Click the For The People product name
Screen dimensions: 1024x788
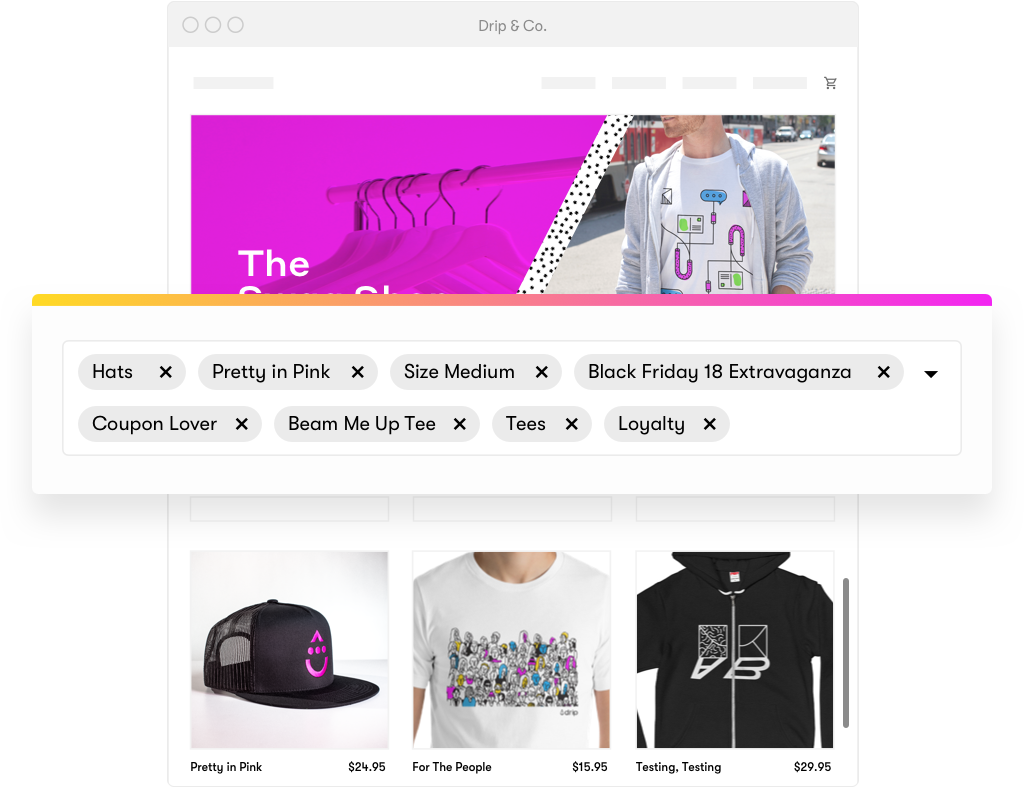pos(452,767)
